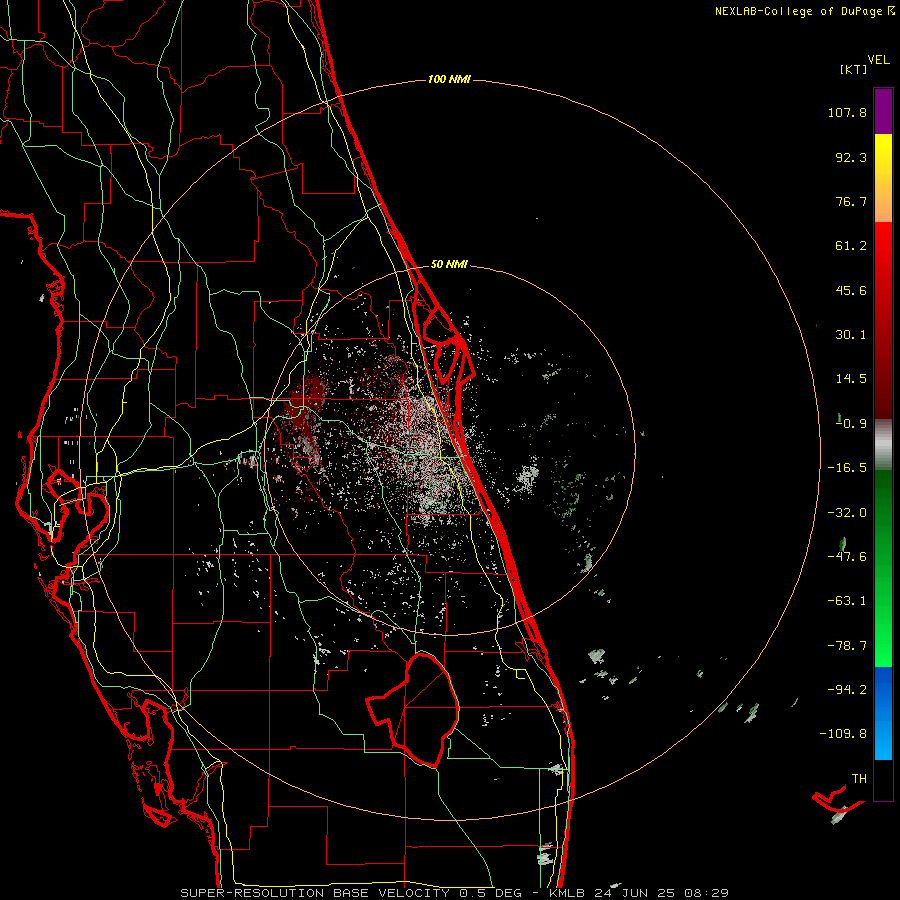
Task: Click the 0.5 DEG elevation text
Action: 490,893
